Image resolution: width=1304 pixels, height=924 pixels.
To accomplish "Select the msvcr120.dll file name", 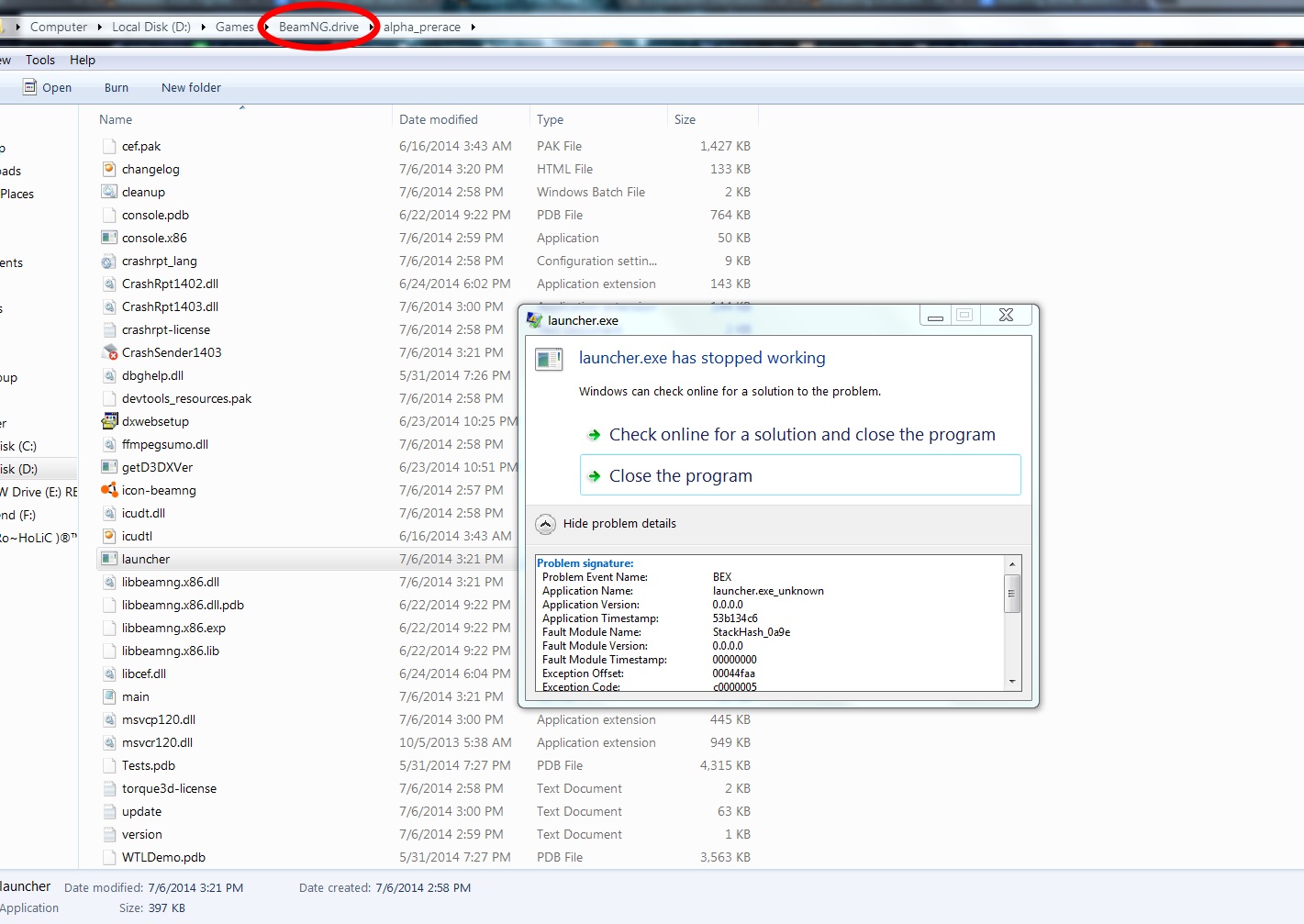I will 157,742.
